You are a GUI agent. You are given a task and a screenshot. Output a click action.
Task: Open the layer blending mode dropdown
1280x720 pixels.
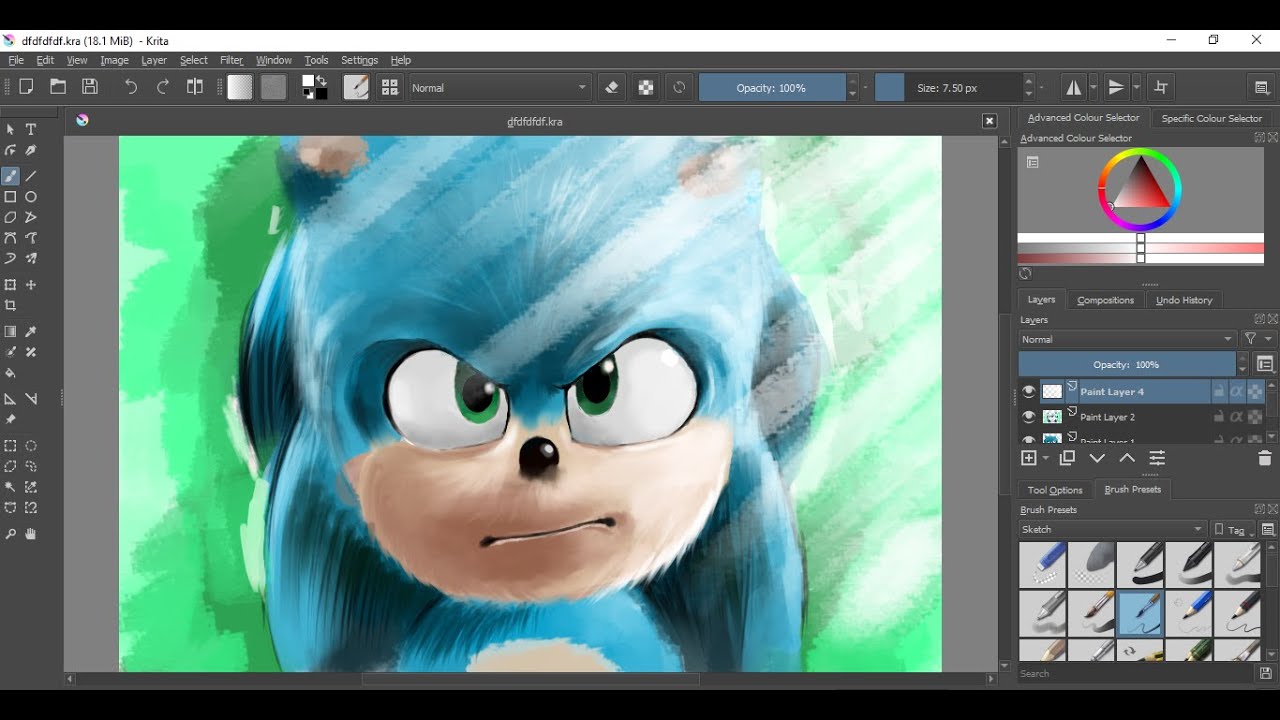click(x=1127, y=339)
